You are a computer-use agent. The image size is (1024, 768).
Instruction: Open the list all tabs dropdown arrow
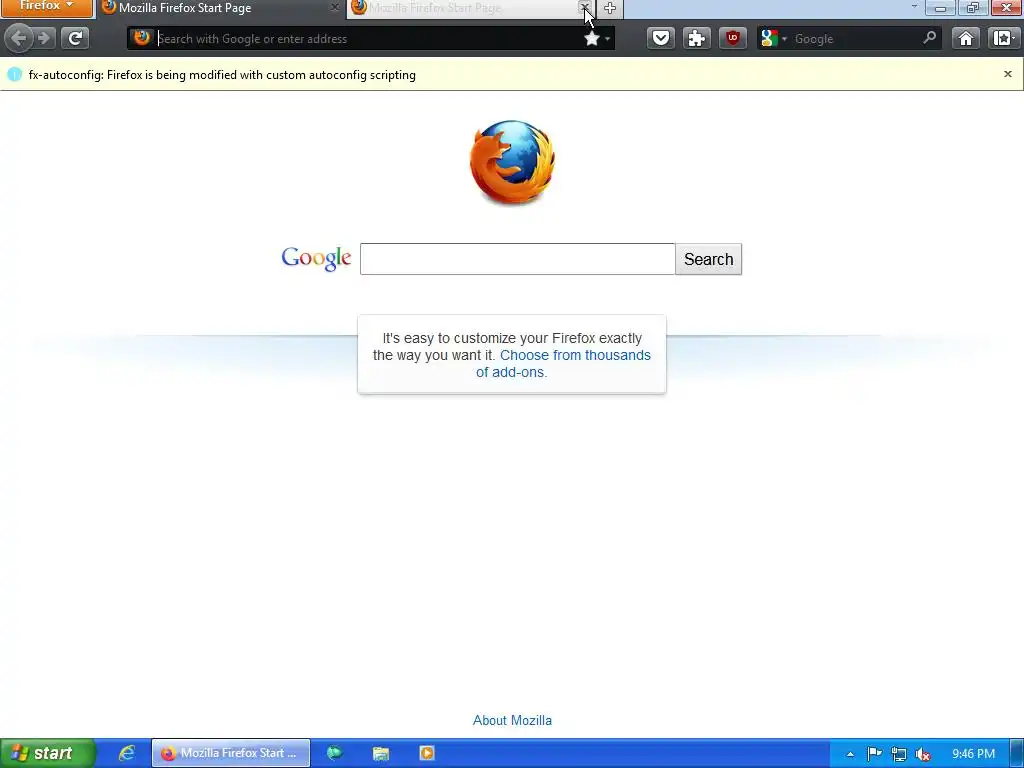click(914, 7)
